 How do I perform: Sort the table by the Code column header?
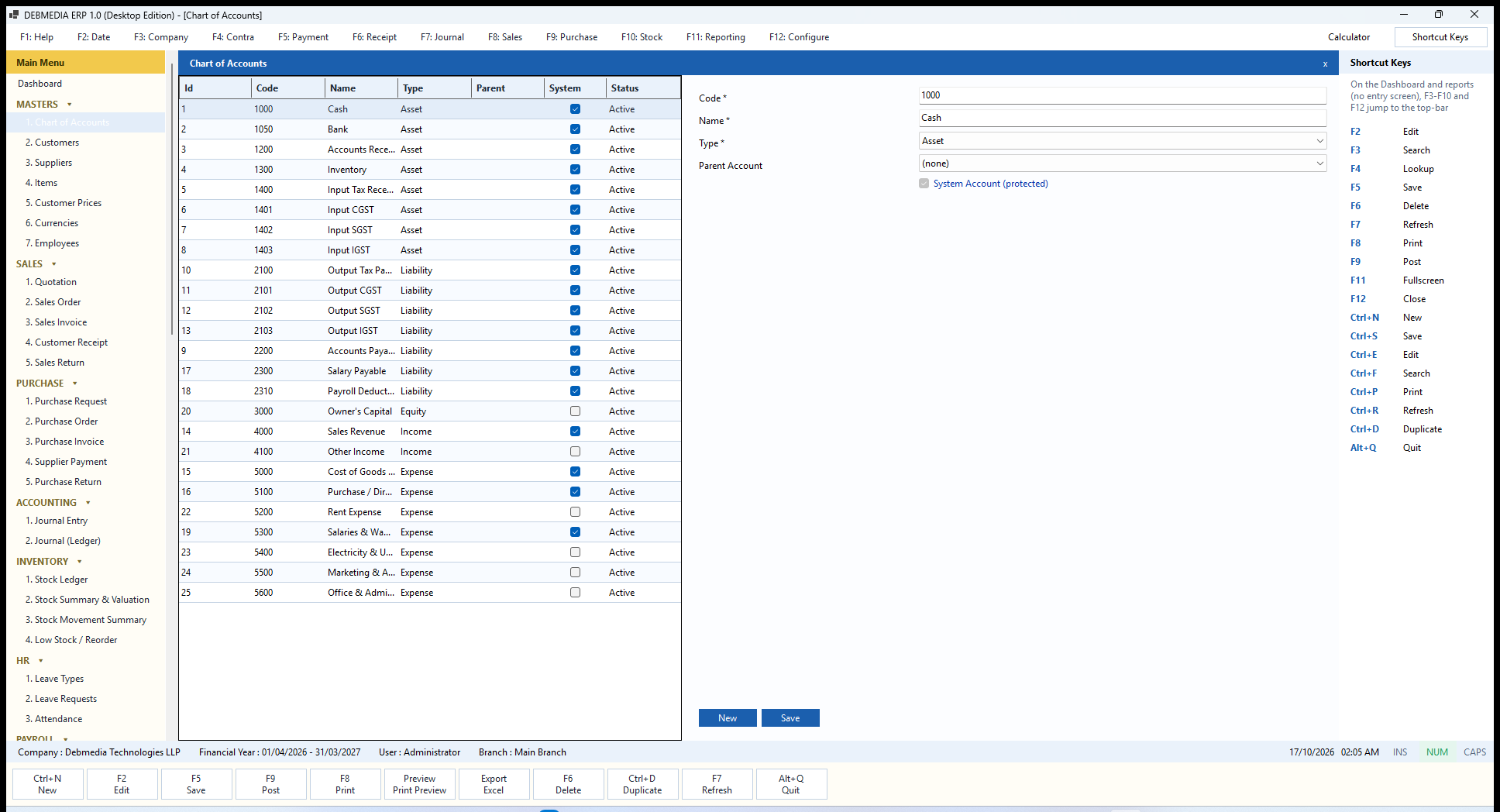[288, 88]
